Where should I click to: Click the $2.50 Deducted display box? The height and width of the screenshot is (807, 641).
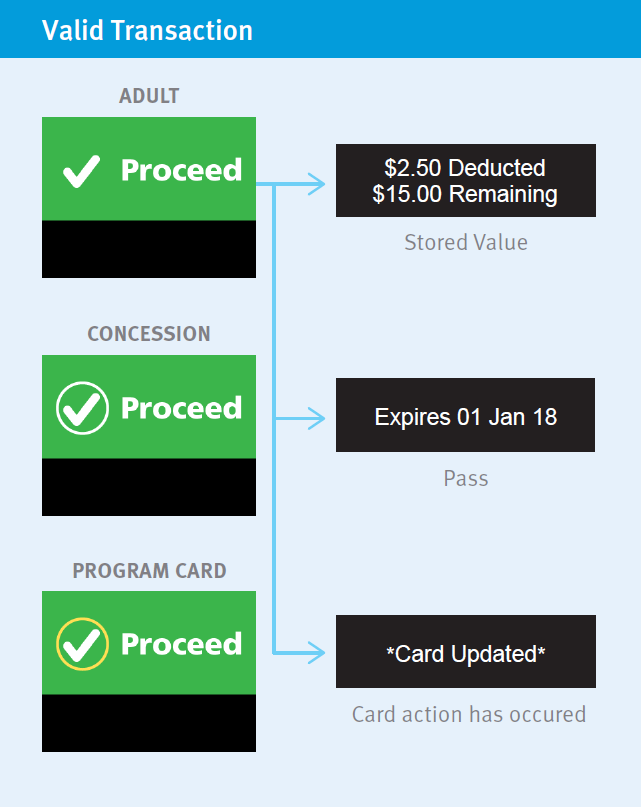point(465,180)
